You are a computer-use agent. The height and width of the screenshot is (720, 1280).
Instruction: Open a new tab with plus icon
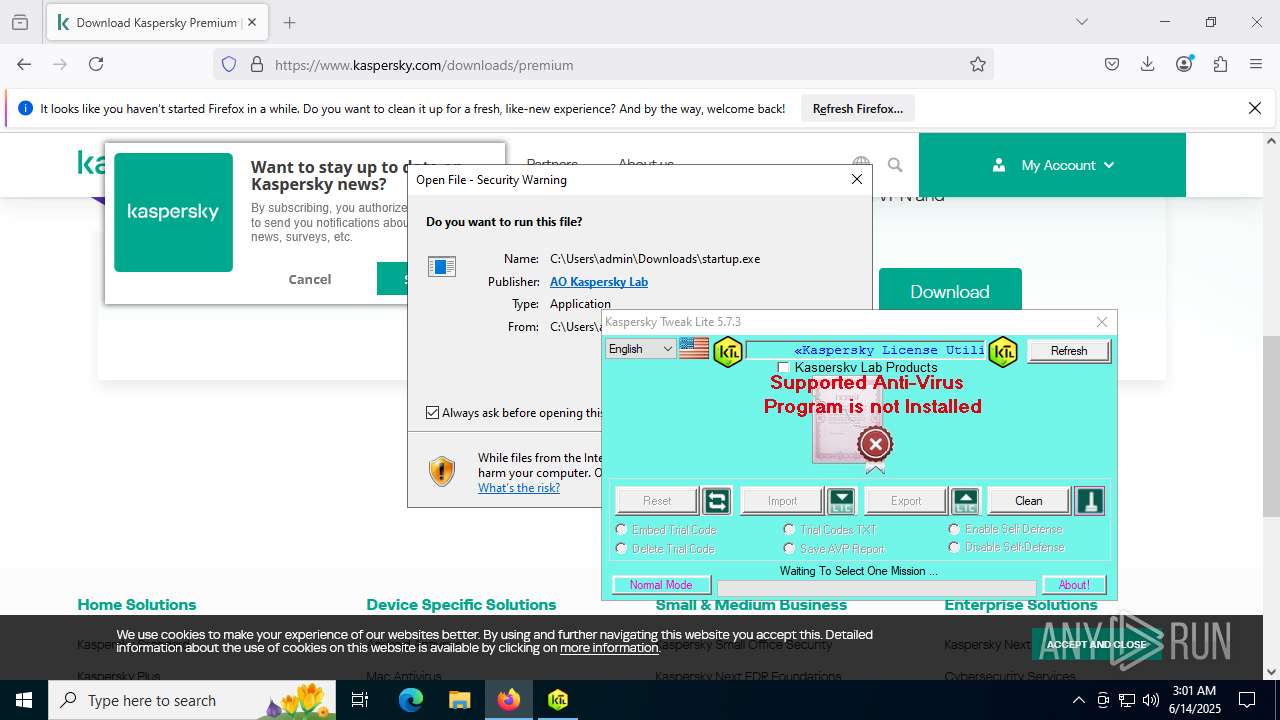(289, 22)
